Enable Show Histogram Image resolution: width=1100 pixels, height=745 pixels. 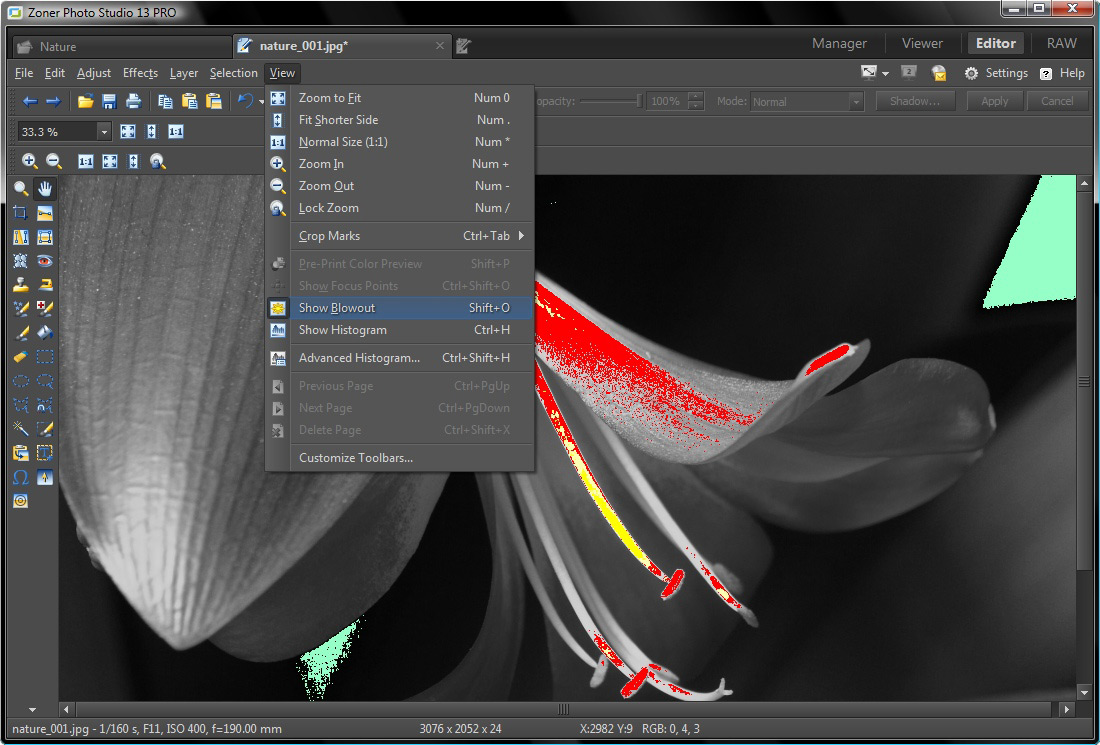pos(339,330)
